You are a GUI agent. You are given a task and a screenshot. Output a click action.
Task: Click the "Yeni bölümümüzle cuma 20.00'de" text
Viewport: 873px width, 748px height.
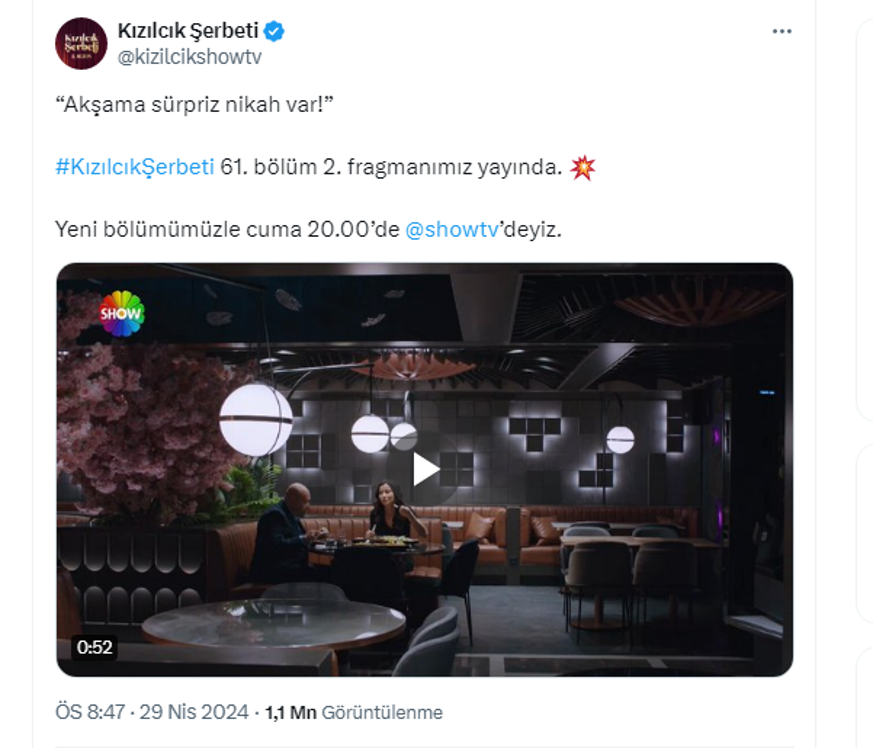(227, 229)
